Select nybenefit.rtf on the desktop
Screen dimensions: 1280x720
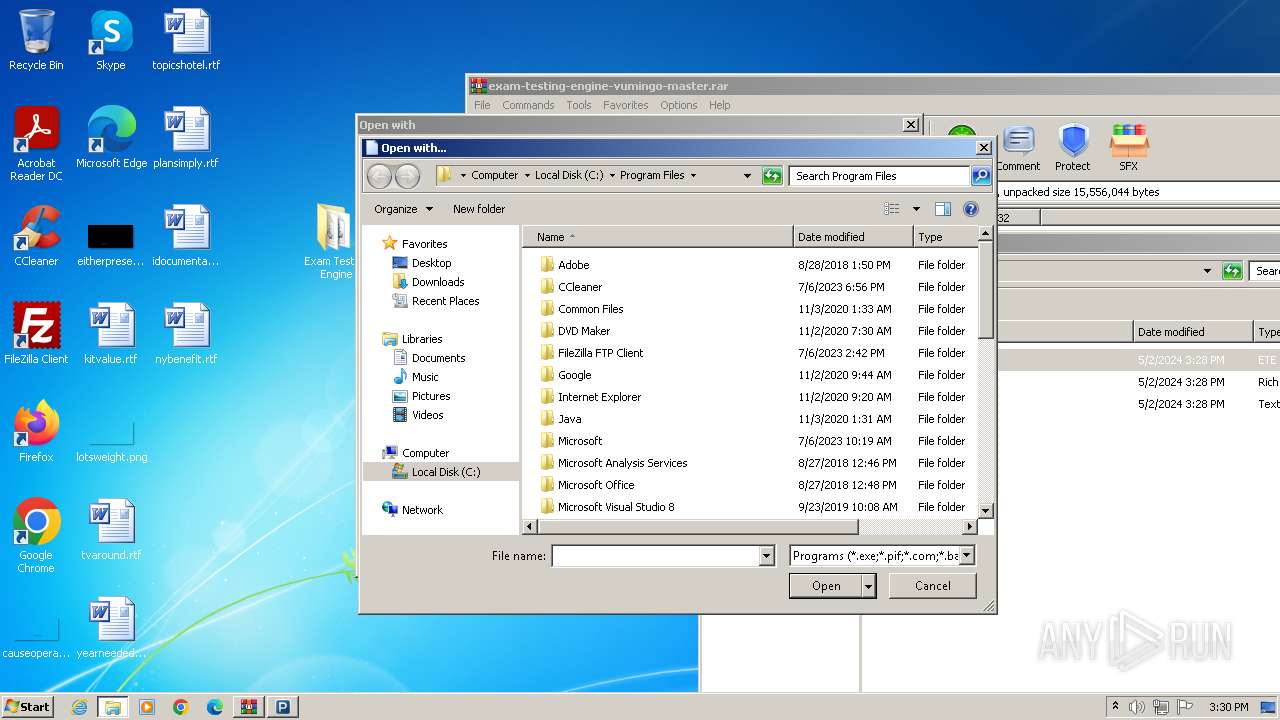tap(186, 334)
